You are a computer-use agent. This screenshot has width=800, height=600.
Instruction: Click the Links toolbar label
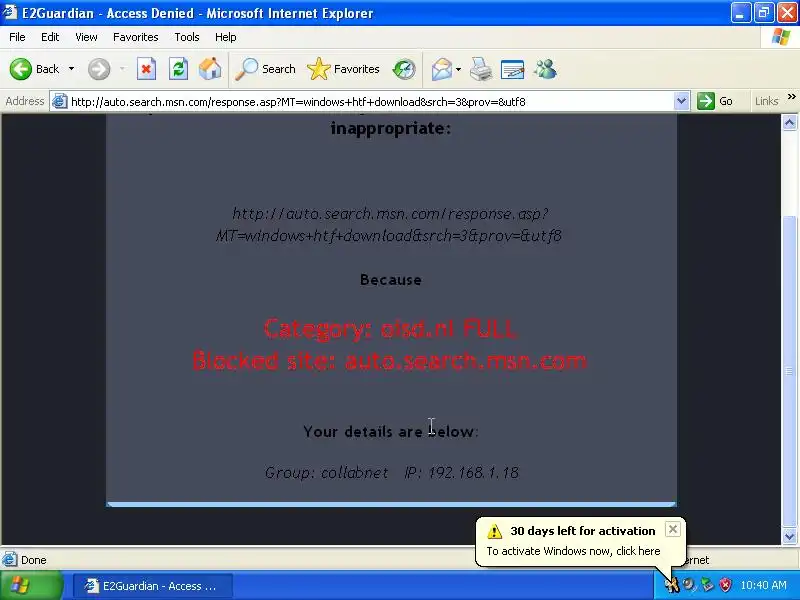(x=766, y=101)
